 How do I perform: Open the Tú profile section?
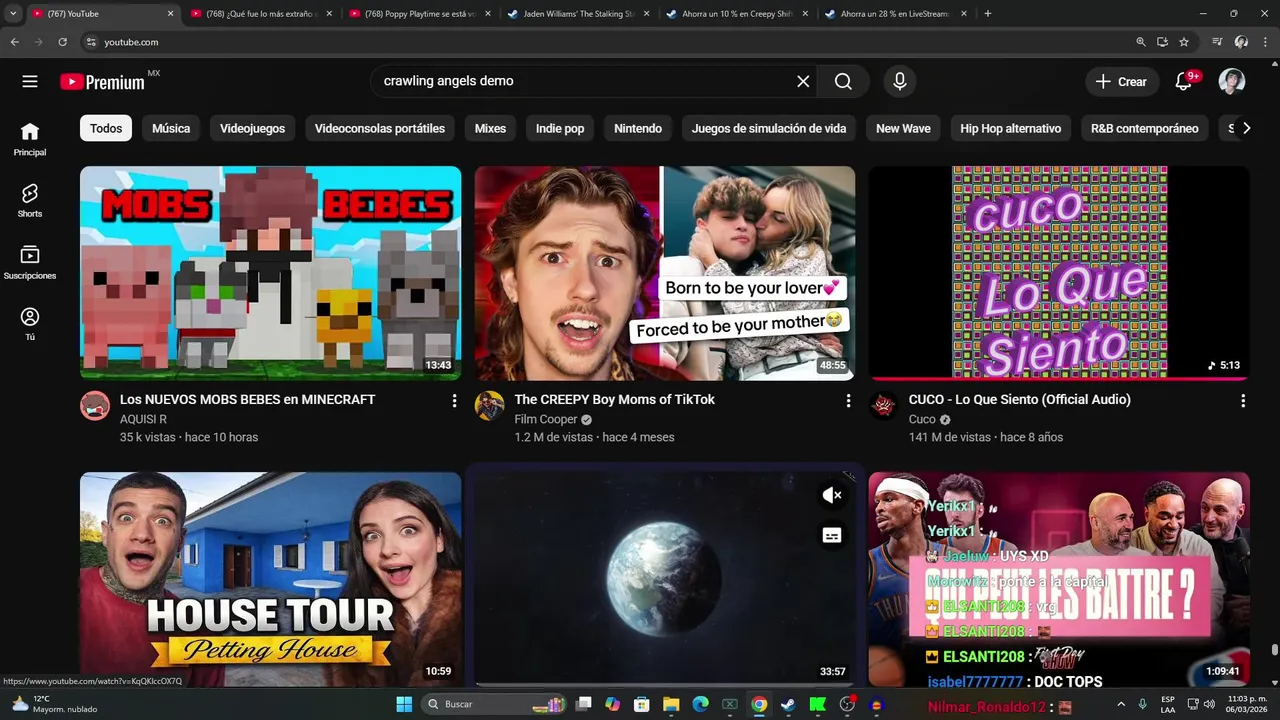(x=30, y=323)
